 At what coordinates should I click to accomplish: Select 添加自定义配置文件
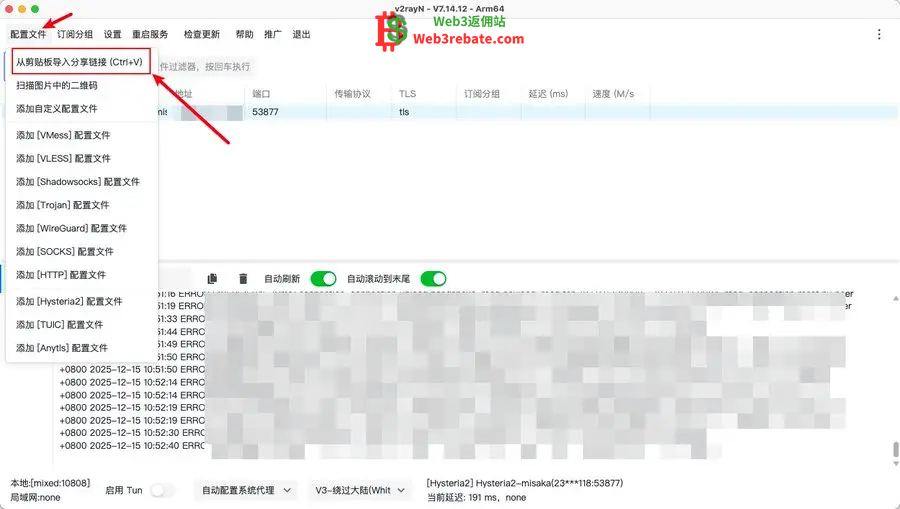[82, 108]
